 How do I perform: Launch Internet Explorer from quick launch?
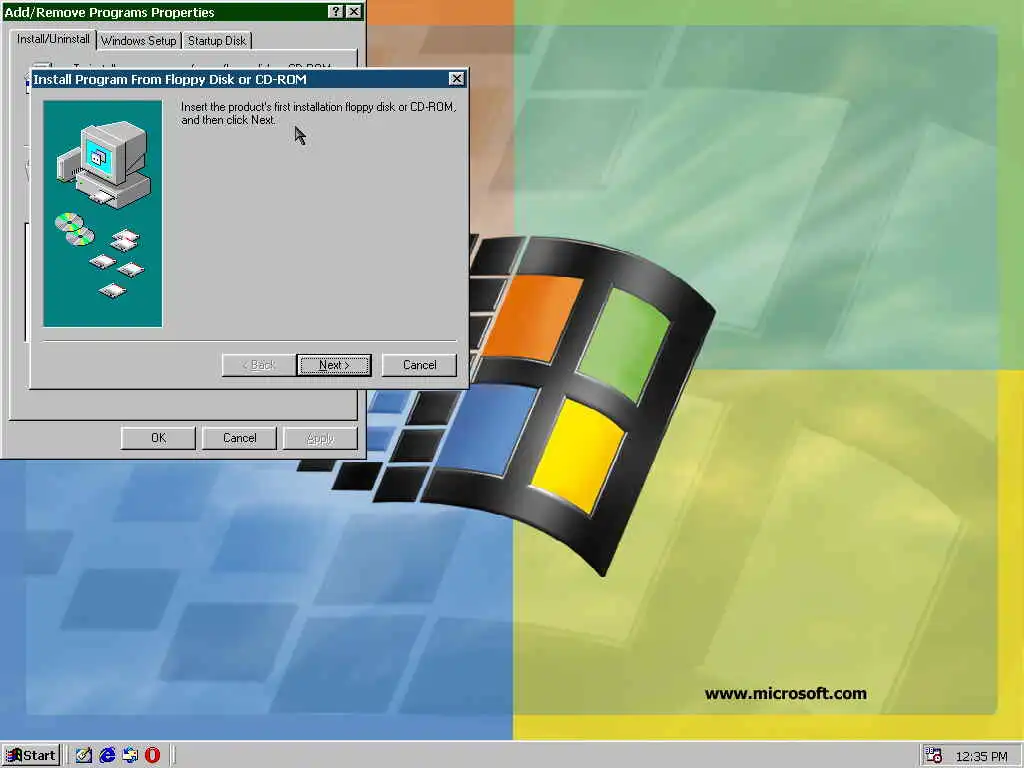coord(107,756)
